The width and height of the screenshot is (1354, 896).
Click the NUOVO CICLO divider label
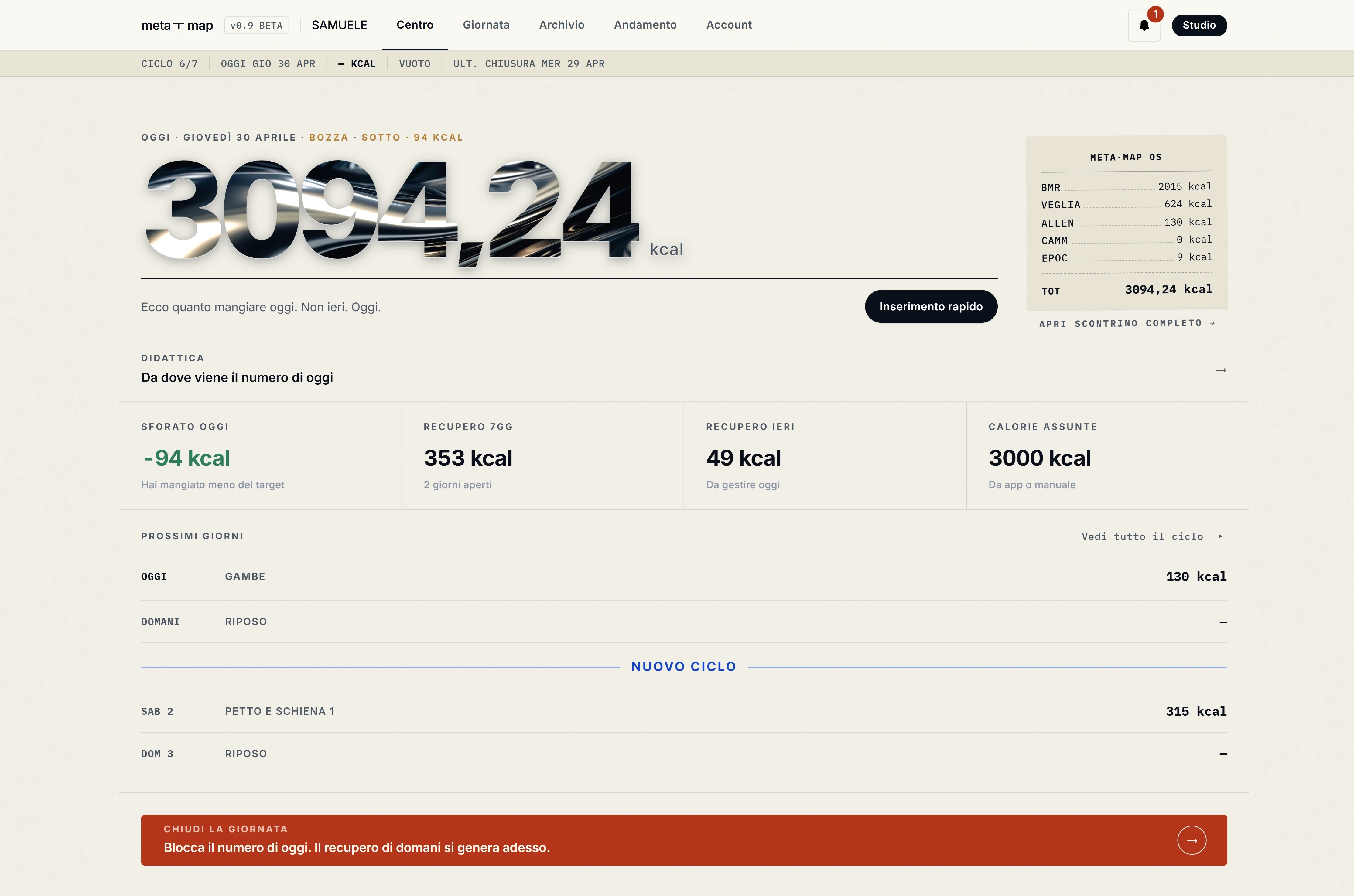[x=684, y=666]
